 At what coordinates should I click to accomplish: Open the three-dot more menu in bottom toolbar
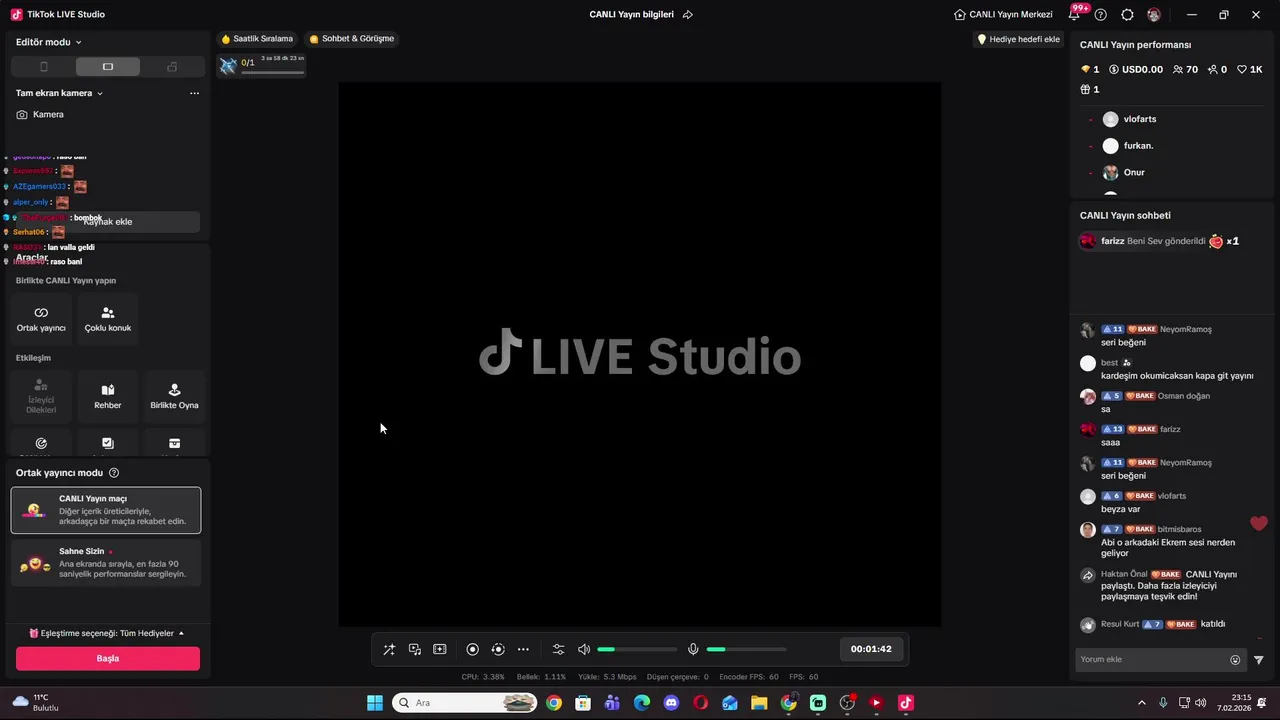523,649
